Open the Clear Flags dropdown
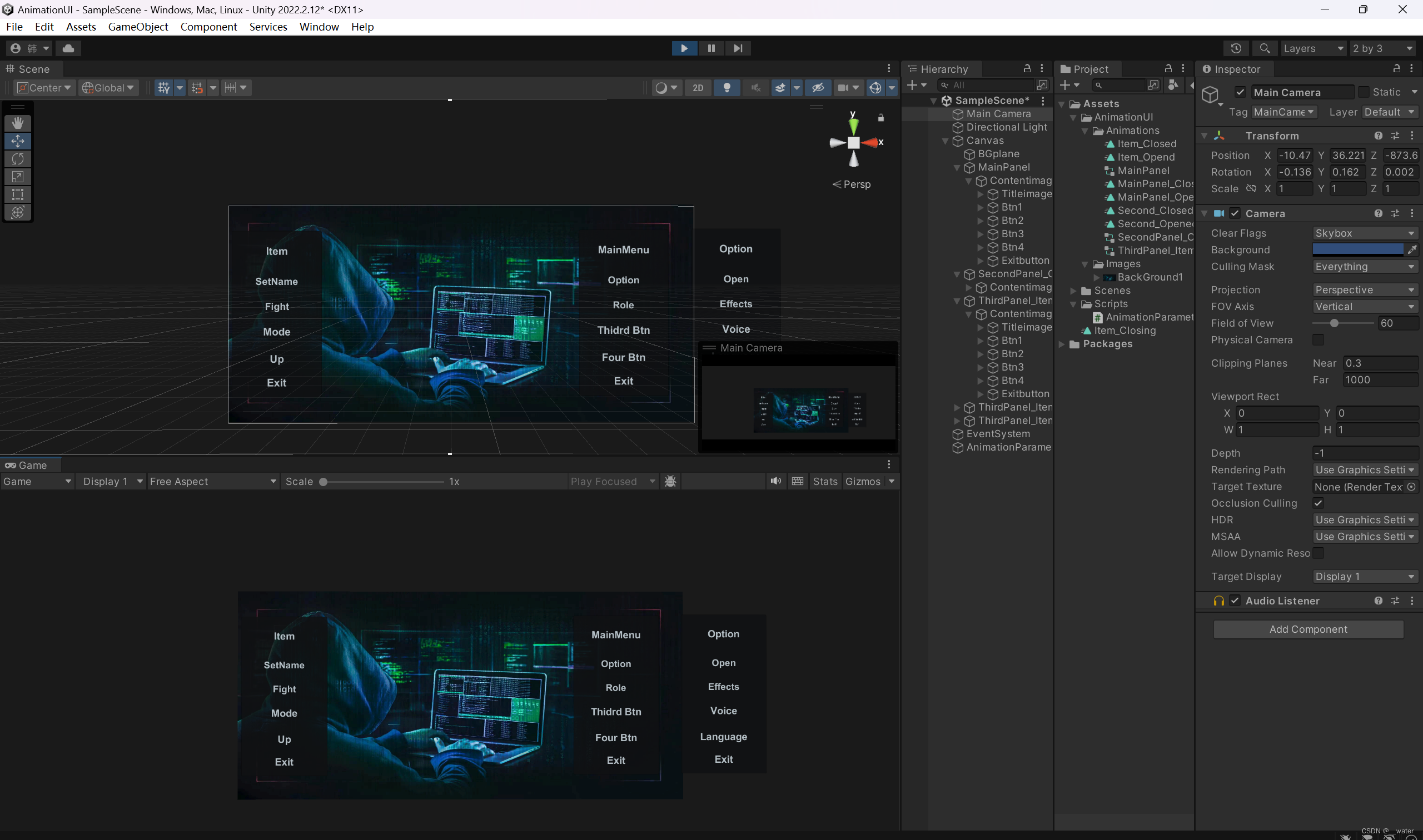 pyautogui.click(x=1365, y=233)
